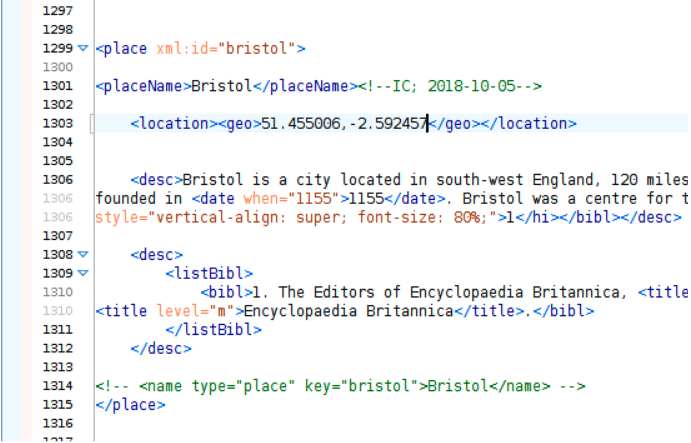The image size is (691, 443).
Task: Click the closing place tag on line 1315
Action: click(130, 405)
